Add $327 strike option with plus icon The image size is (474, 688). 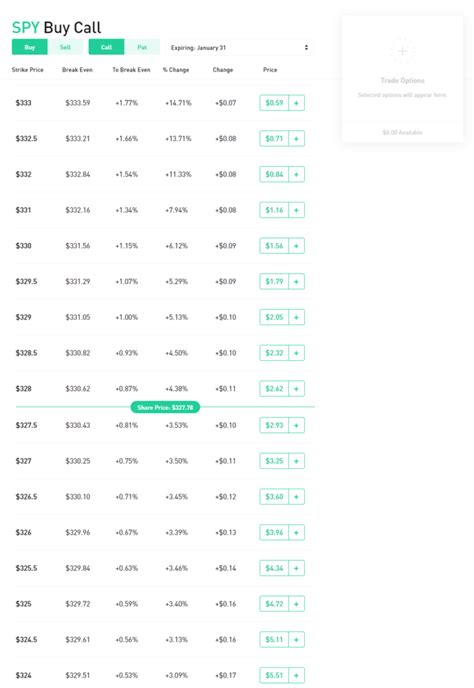coord(296,461)
